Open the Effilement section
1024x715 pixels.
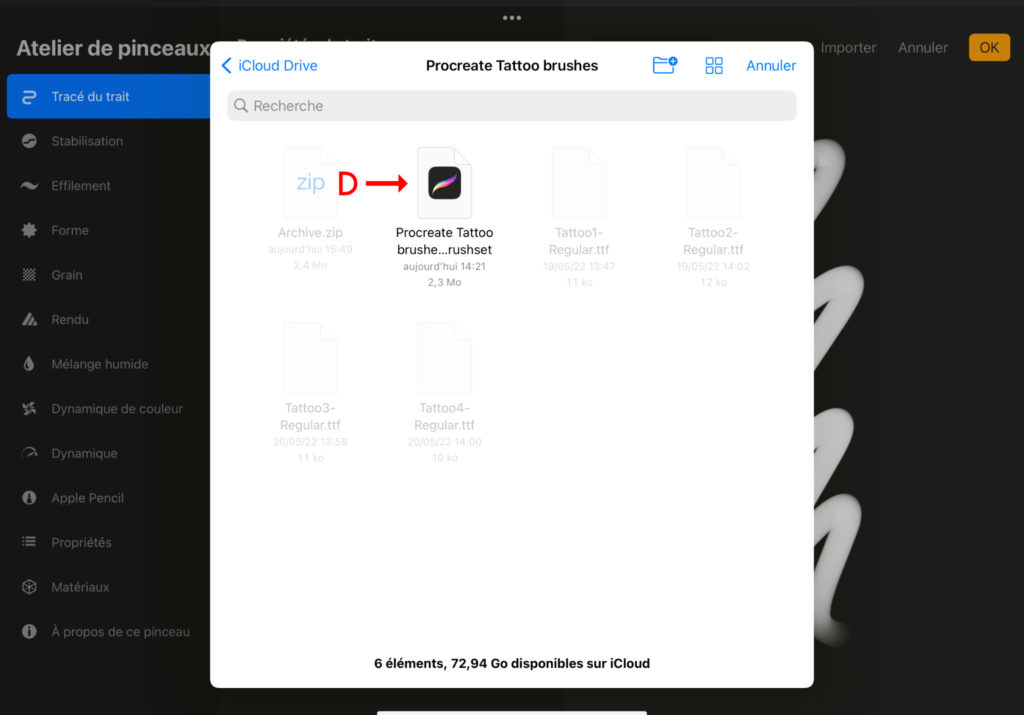click(108, 185)
